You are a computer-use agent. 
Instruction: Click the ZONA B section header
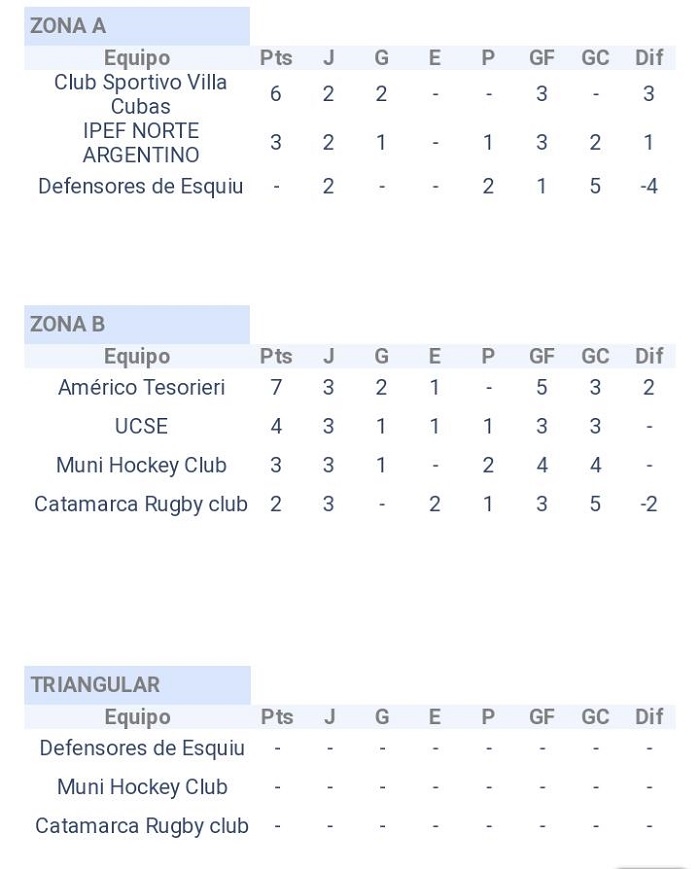pos(68,324)
